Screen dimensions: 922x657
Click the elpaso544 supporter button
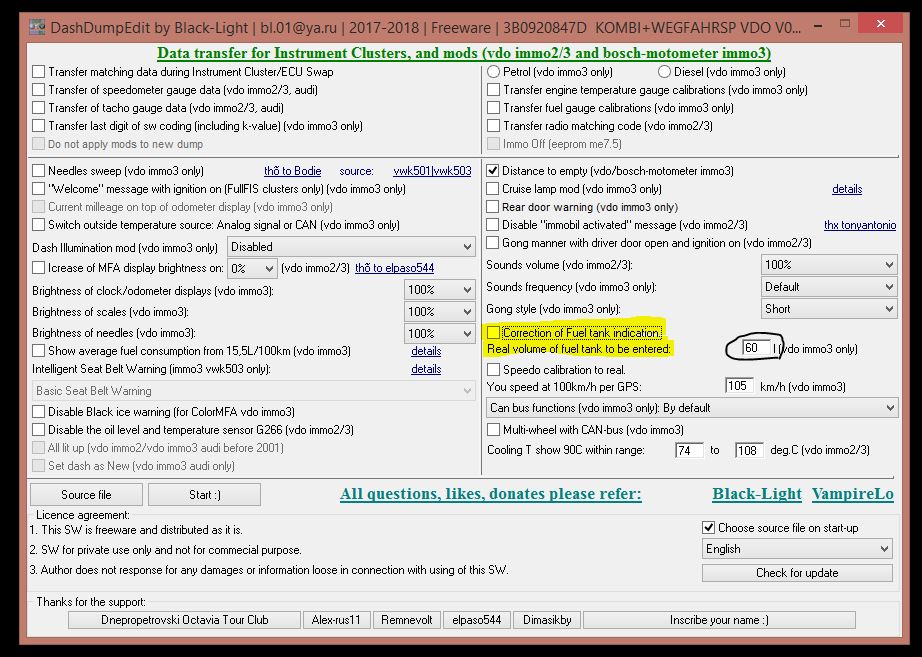pos(477,620)
